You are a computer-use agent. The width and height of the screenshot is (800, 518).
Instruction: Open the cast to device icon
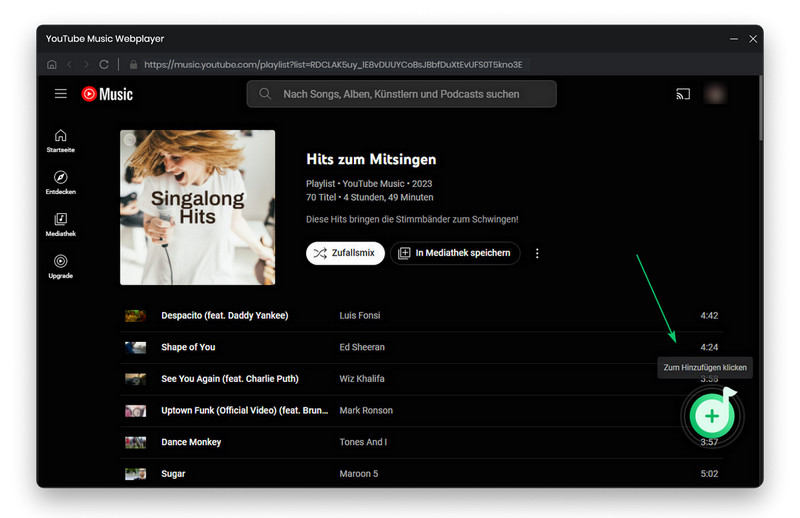click(x=683, y=94)
